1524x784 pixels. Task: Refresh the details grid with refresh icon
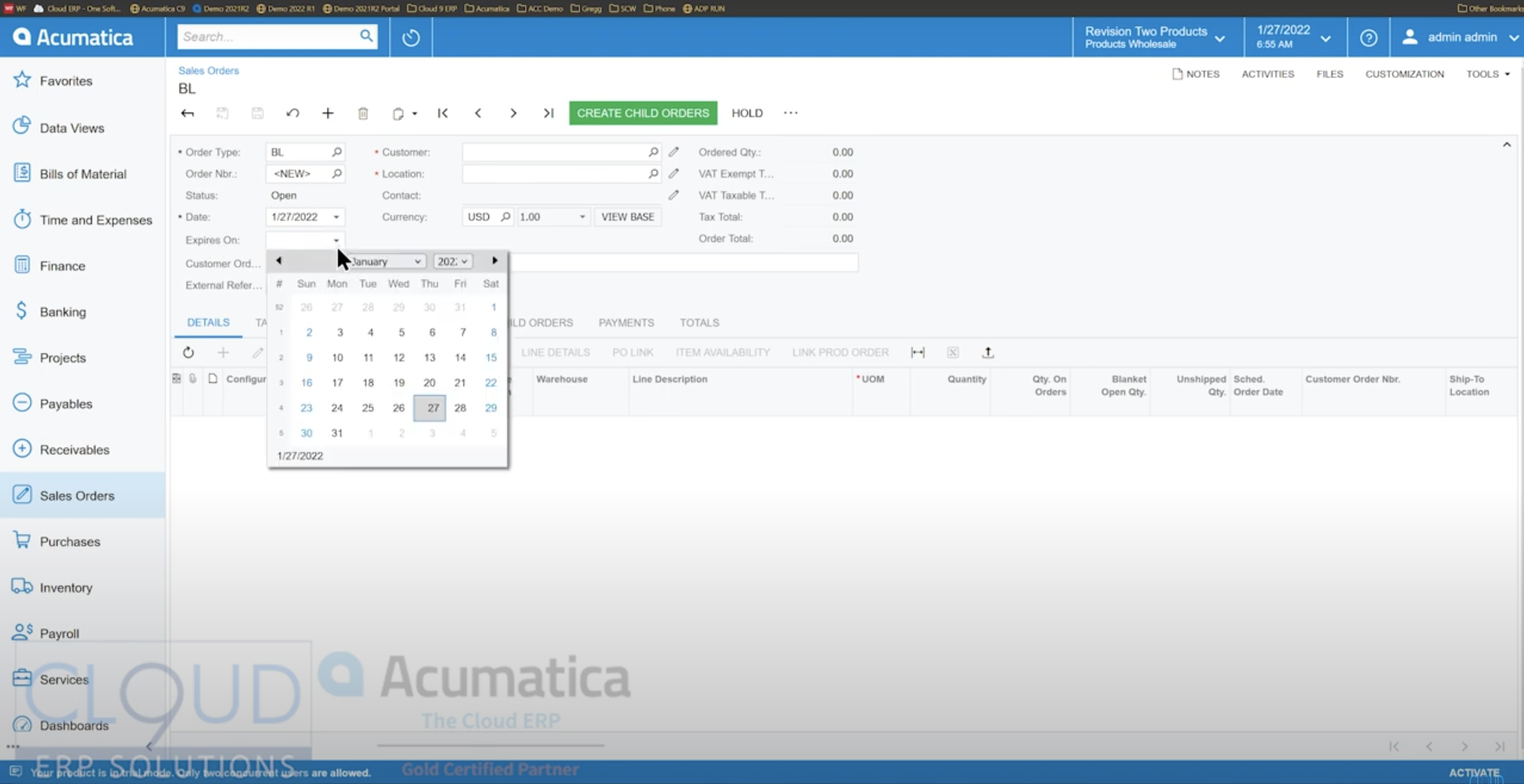tap(188, 352)
